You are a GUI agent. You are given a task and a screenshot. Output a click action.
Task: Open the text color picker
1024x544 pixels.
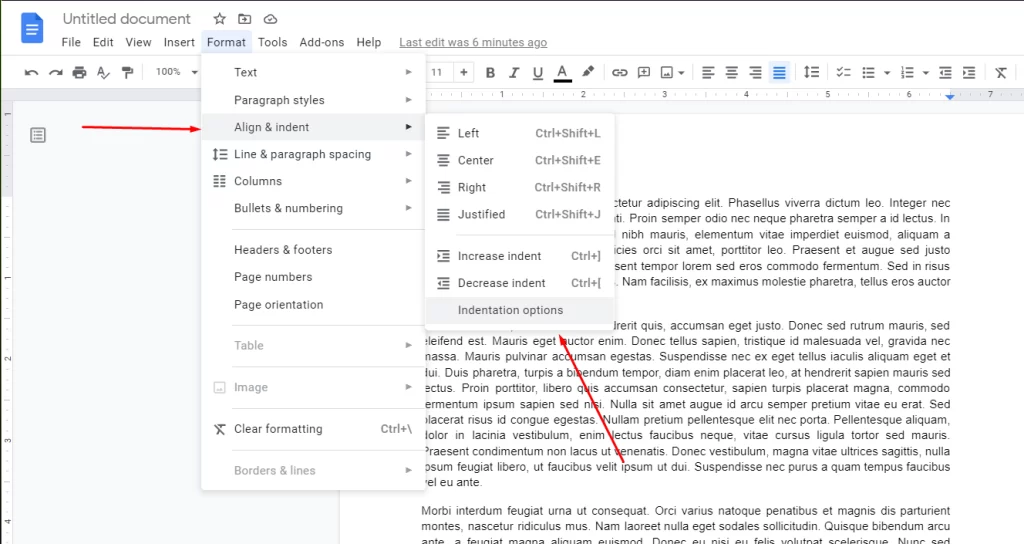pyautogui.click(x=562, y=72)
